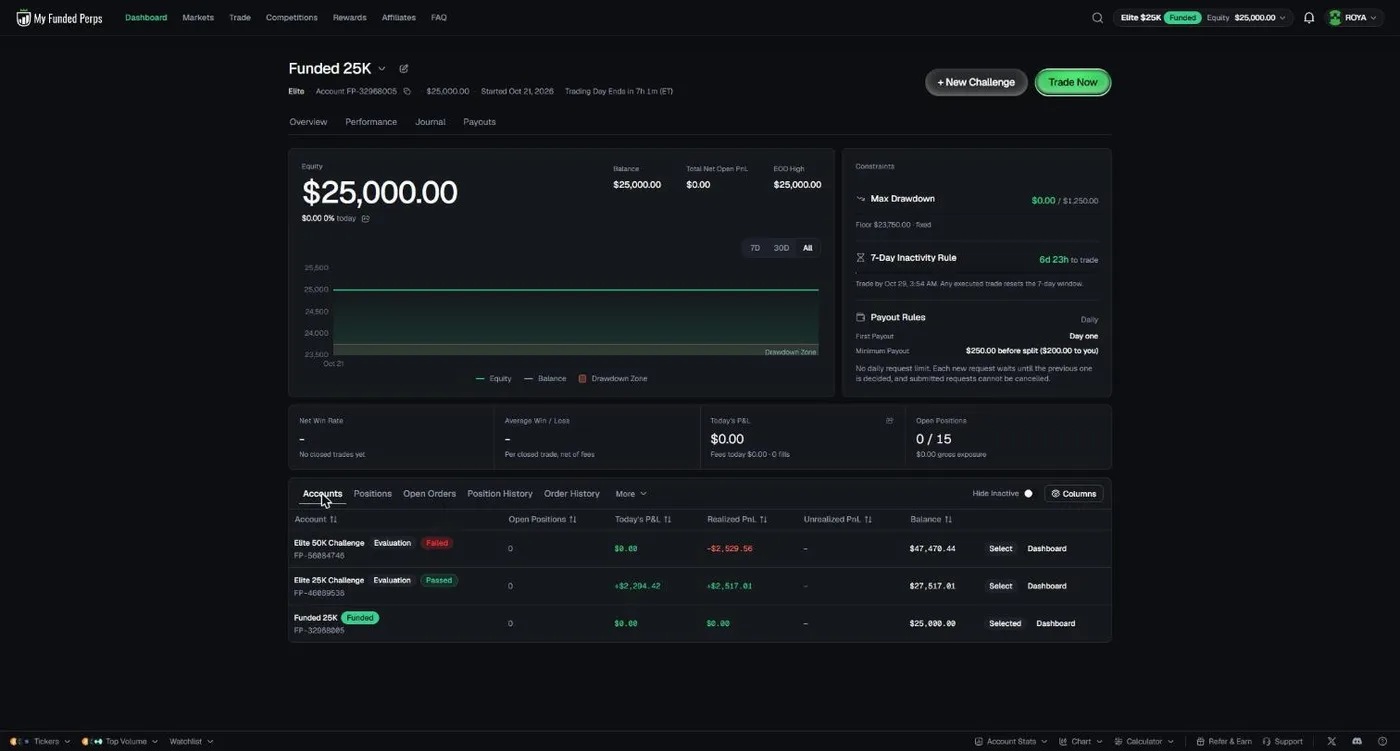Toggle the Equity legend series
1400x751 pixels.
pyautogui.click(x=494, y=379)
